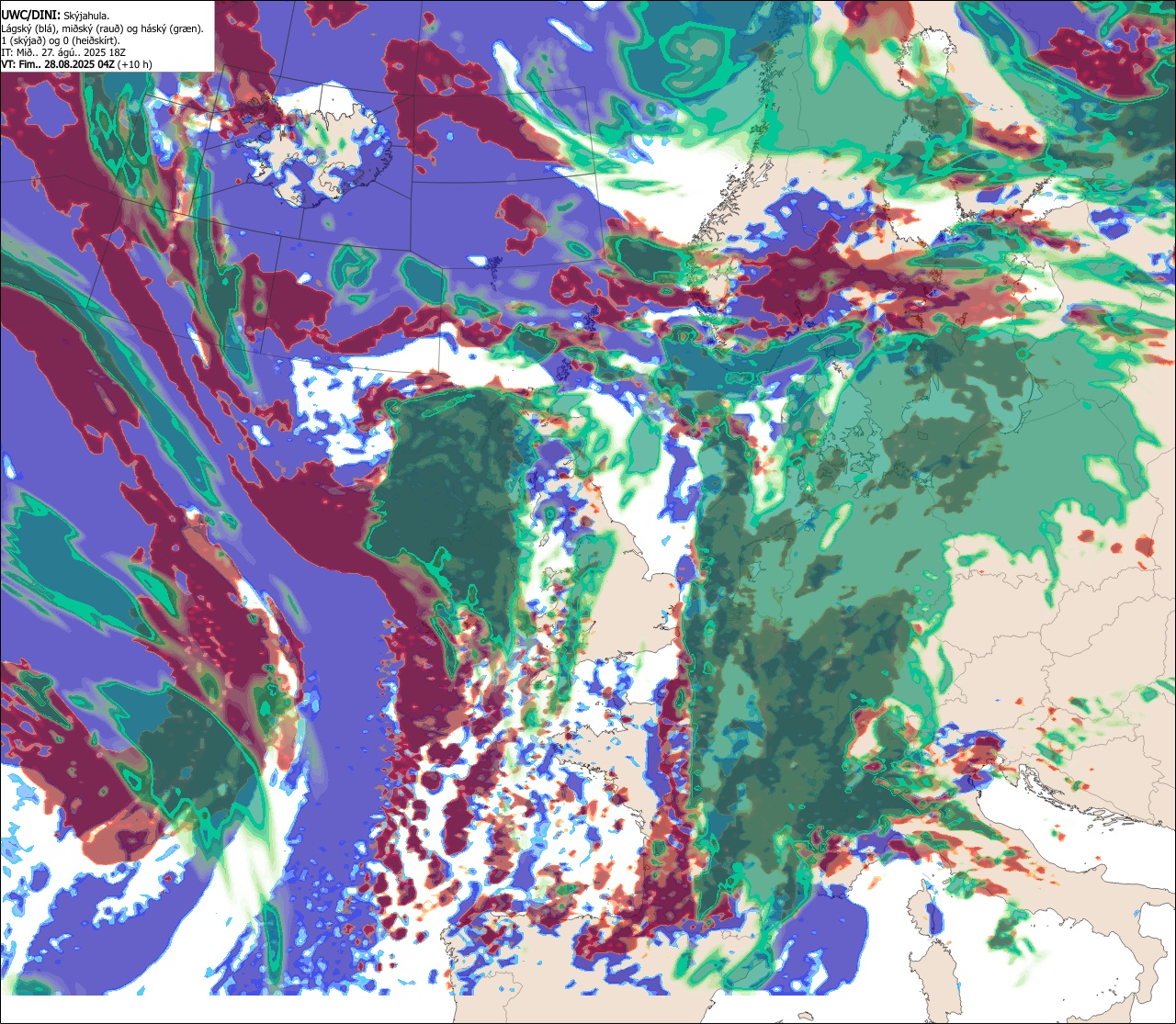Click the legend text "miðský (rauð)"
Image resolution: width=1176 pixels, height=1024 pixels.
[92, 28]
